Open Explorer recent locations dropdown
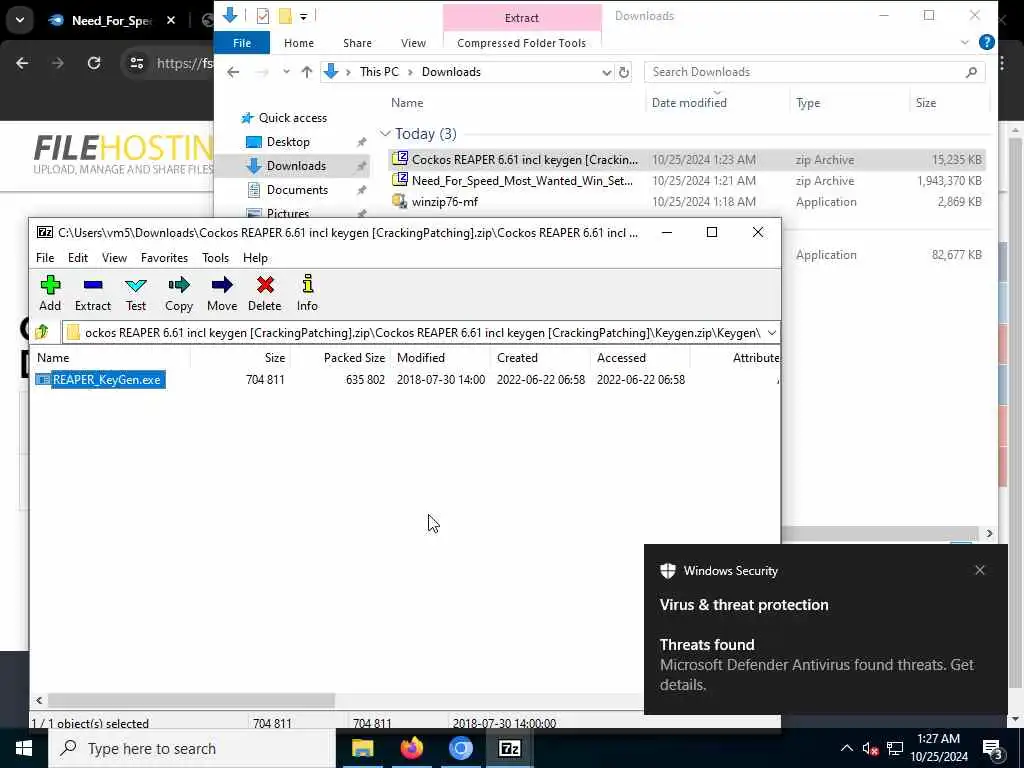Screen dimensions: 1024x768 286,72
